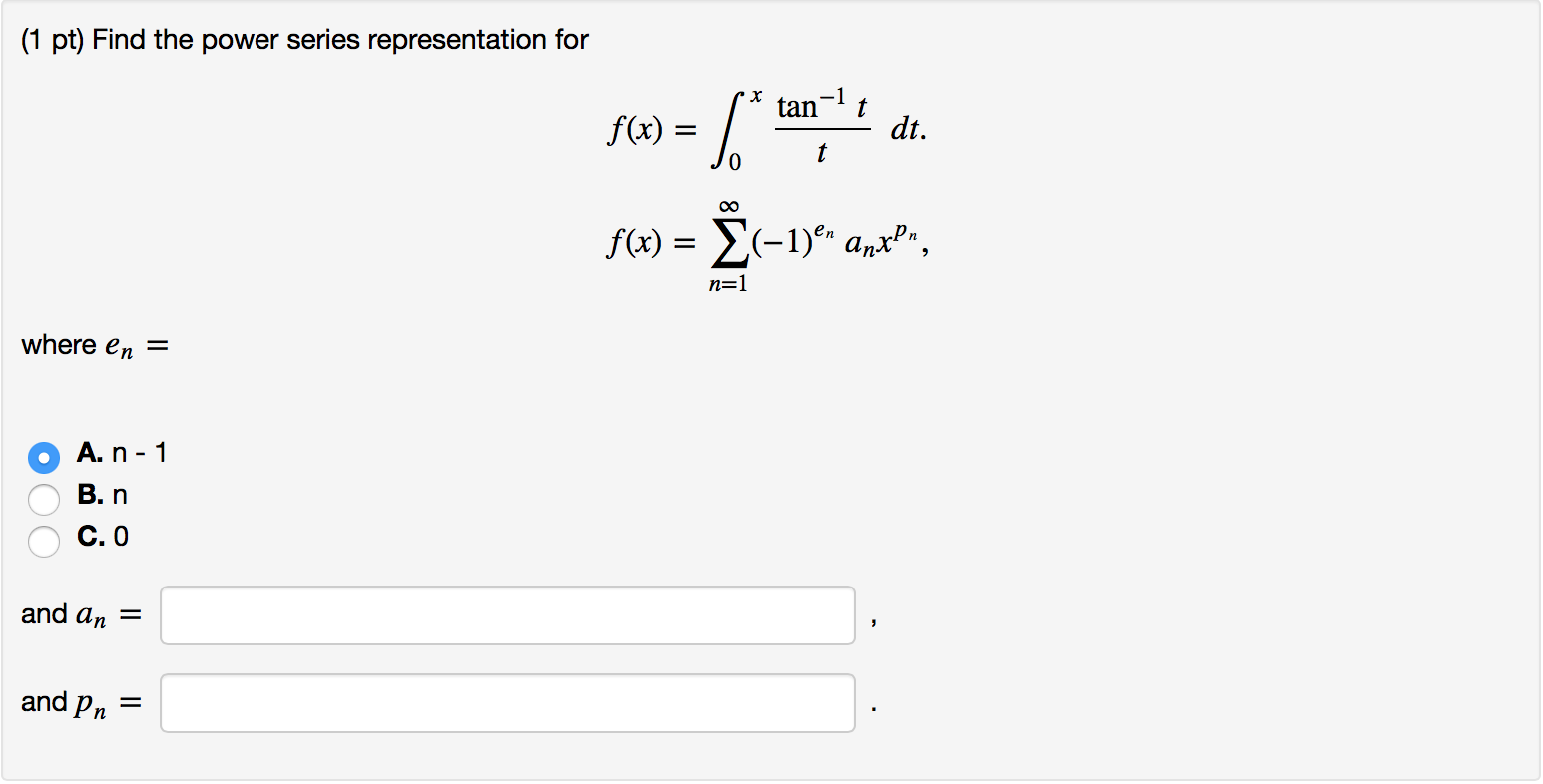Click the tan inverse t fraction
This screenshot has height=784, width=1543.
[820, 128]
